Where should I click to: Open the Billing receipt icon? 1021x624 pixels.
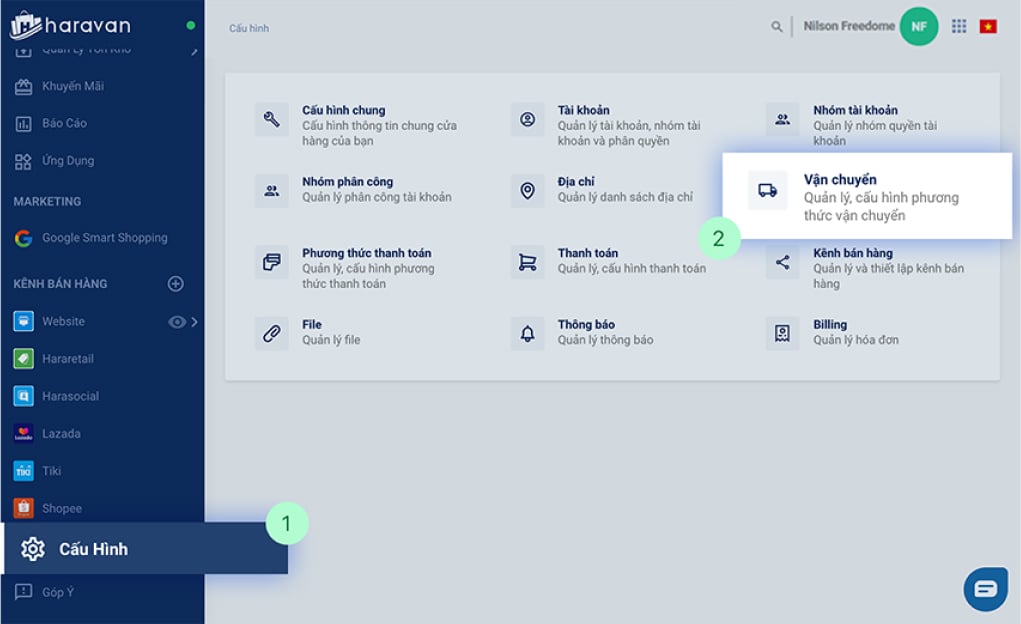tap(783, 333)
